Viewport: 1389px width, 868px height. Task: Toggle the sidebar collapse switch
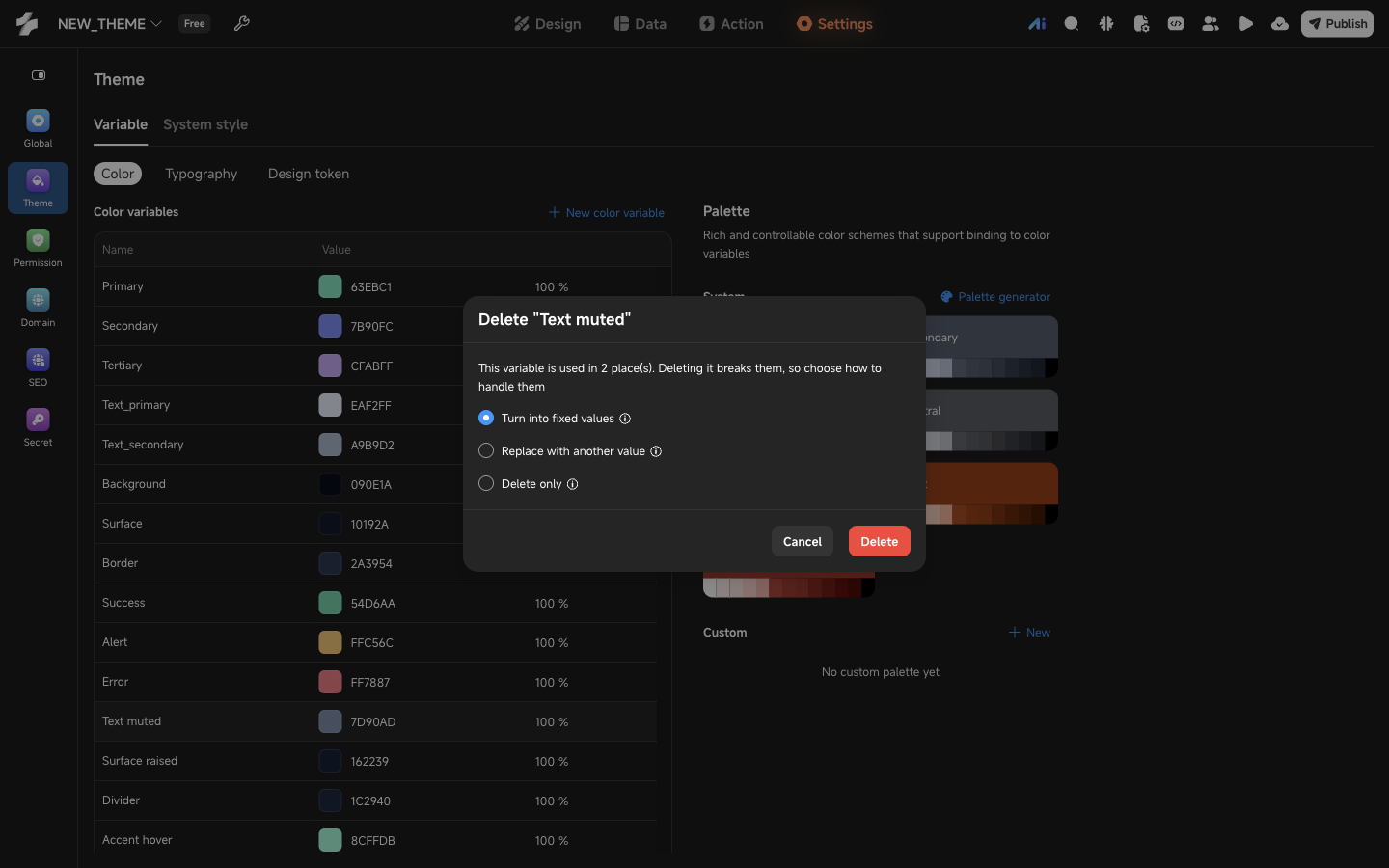pyautogui.click(x=39, y=75)
